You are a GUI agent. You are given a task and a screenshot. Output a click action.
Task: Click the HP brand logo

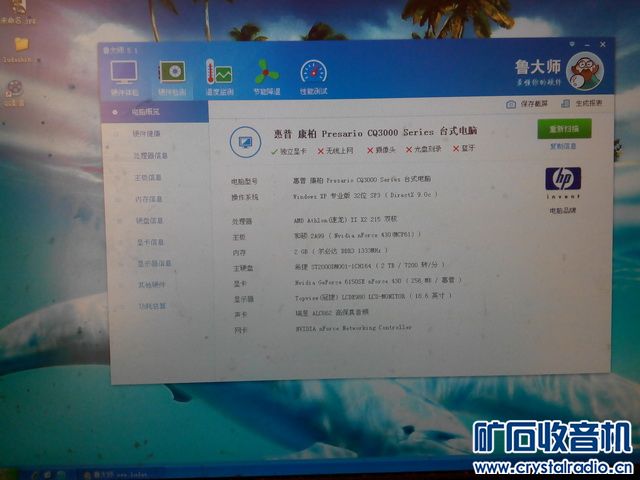(x=563, y=179)
